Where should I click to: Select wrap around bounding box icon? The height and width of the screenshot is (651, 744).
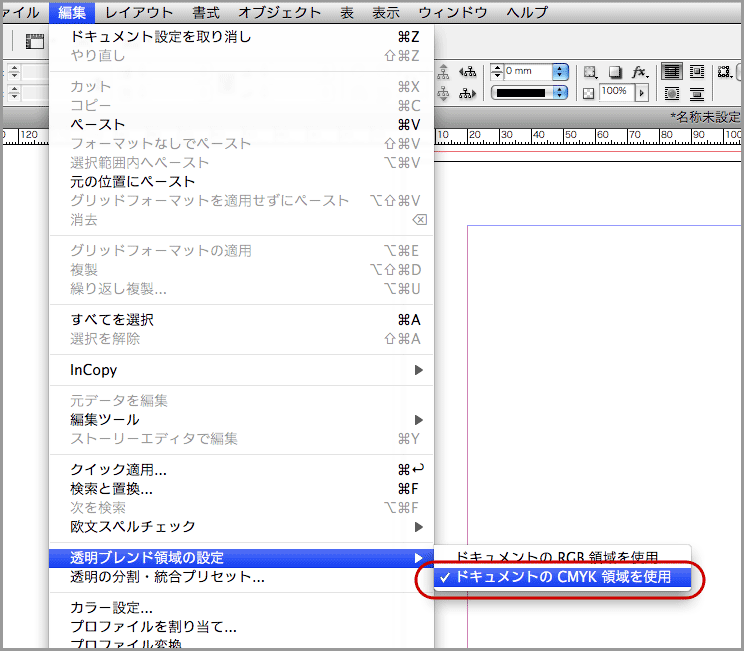[697, 72]
